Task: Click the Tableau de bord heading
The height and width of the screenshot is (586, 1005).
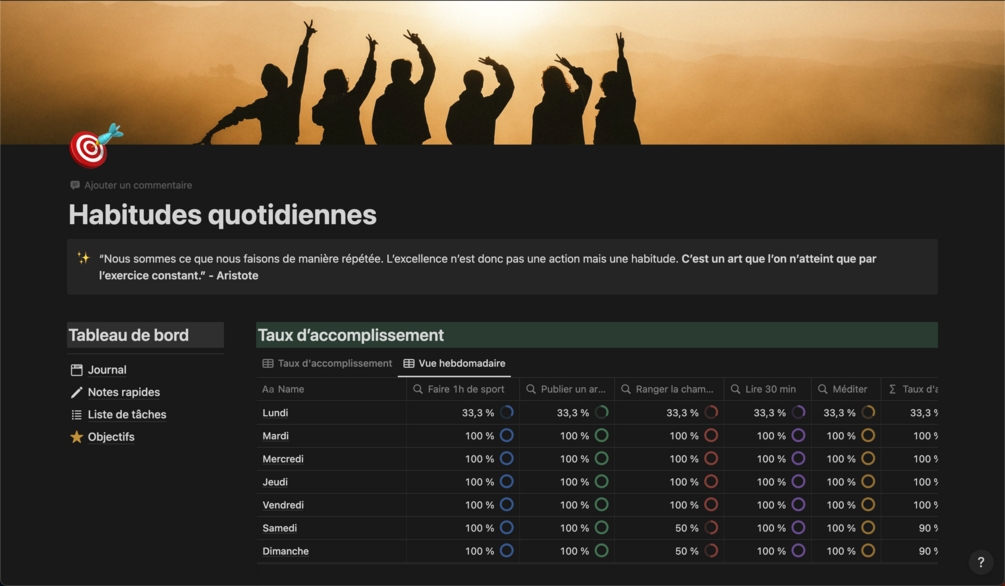Action: tap(129, 335)
